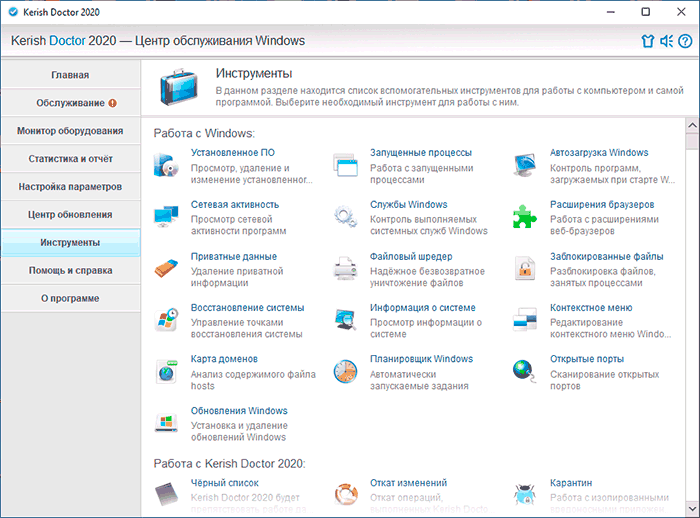This screenshot has width=700, height=518.
Task: Click the Чёрный список icon
Action: tap(167, 494)
